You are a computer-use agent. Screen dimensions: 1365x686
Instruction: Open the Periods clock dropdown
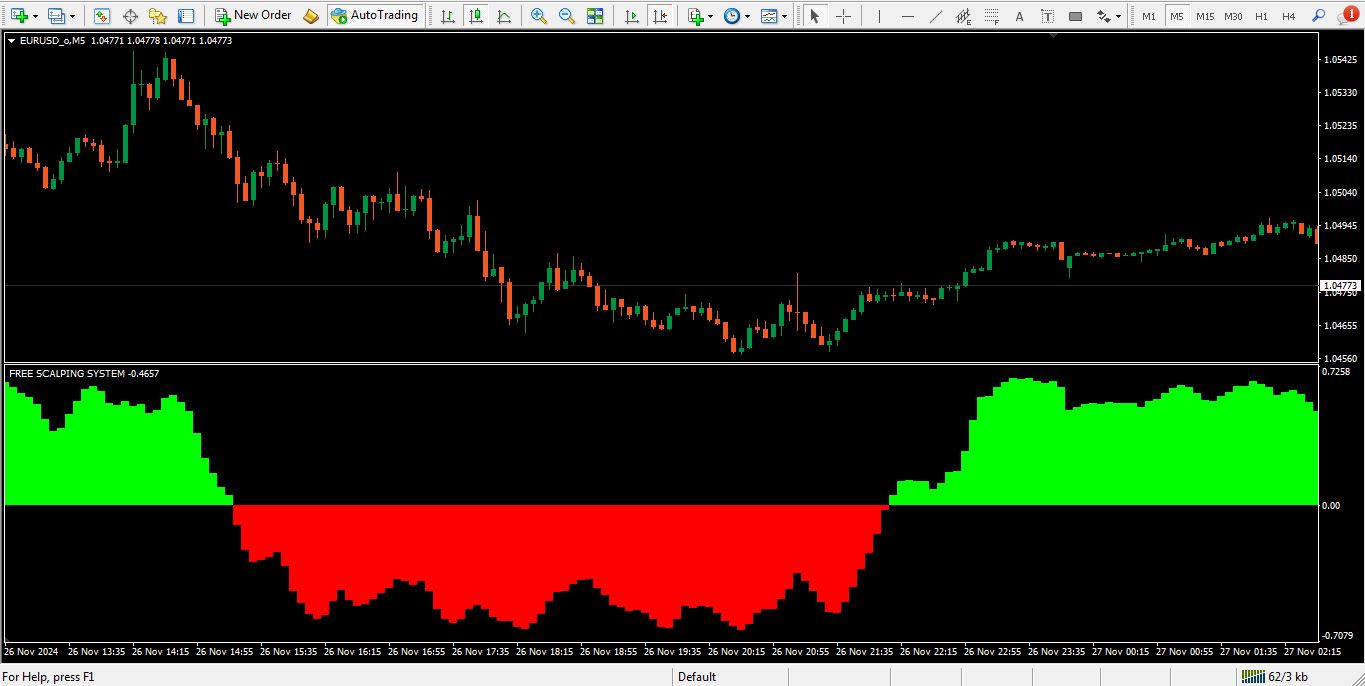coord(737,16)
